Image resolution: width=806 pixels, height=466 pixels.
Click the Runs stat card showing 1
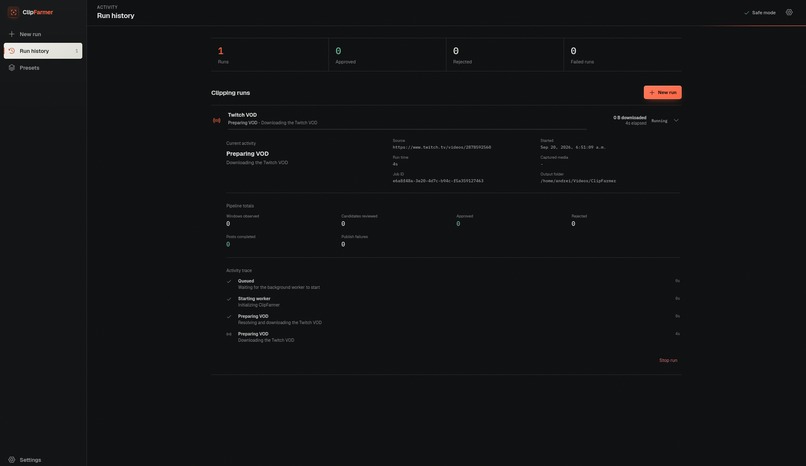[269, 54]
